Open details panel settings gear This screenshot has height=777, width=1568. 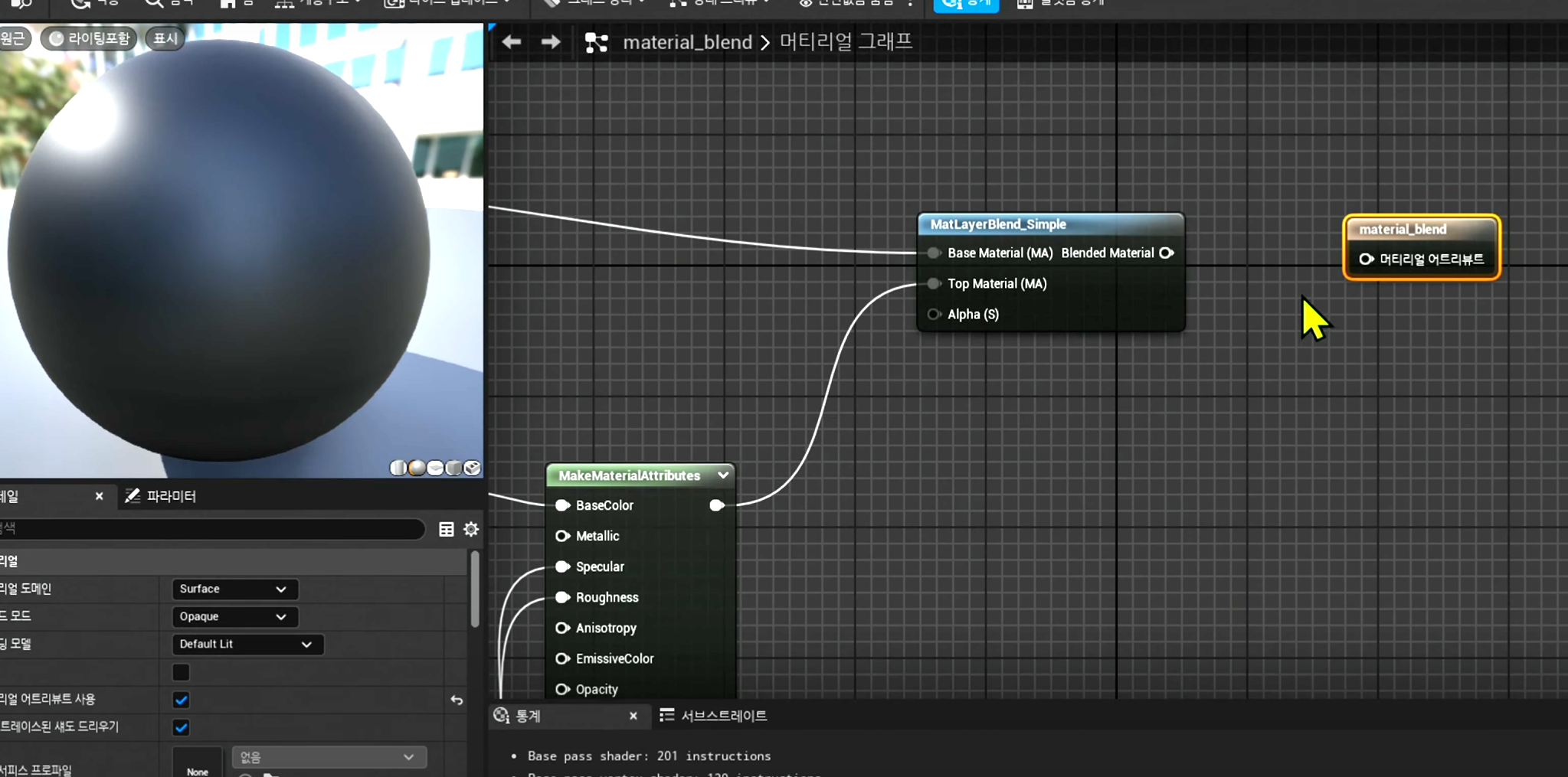coord(471,529)
